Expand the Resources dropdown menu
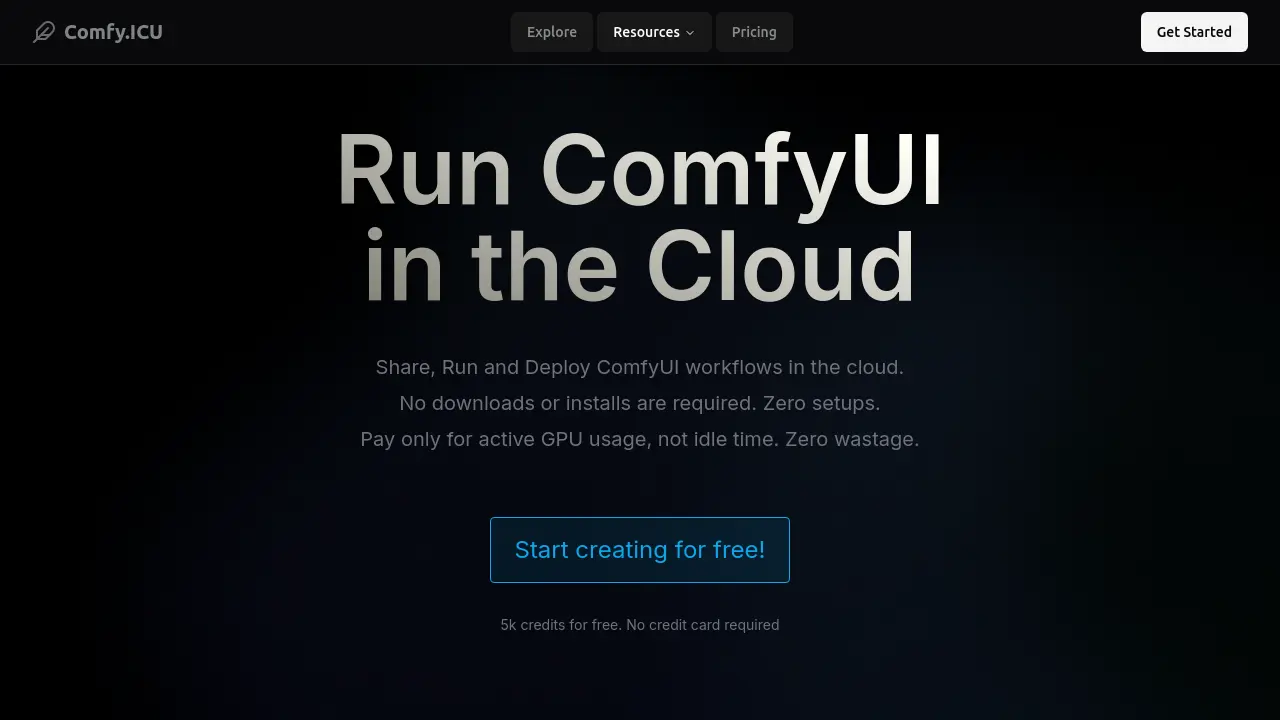1280x720 pixels. coord(654,32)
